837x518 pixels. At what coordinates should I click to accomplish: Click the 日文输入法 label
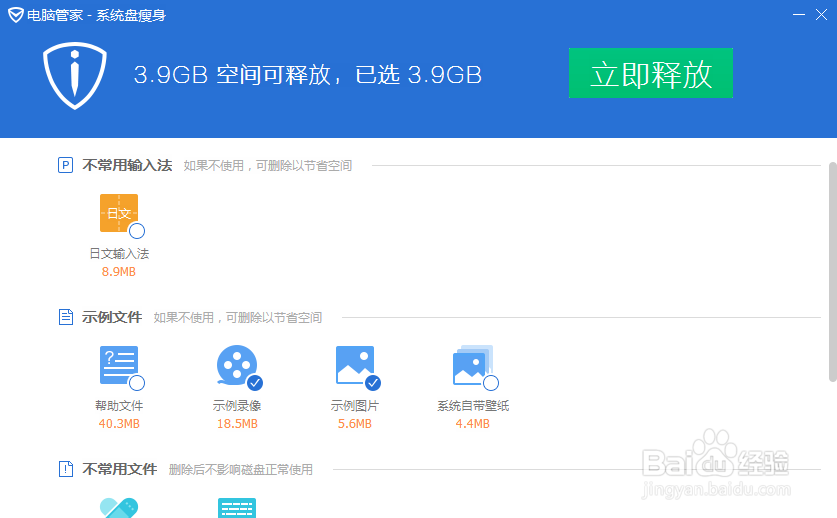click(119, 254)
